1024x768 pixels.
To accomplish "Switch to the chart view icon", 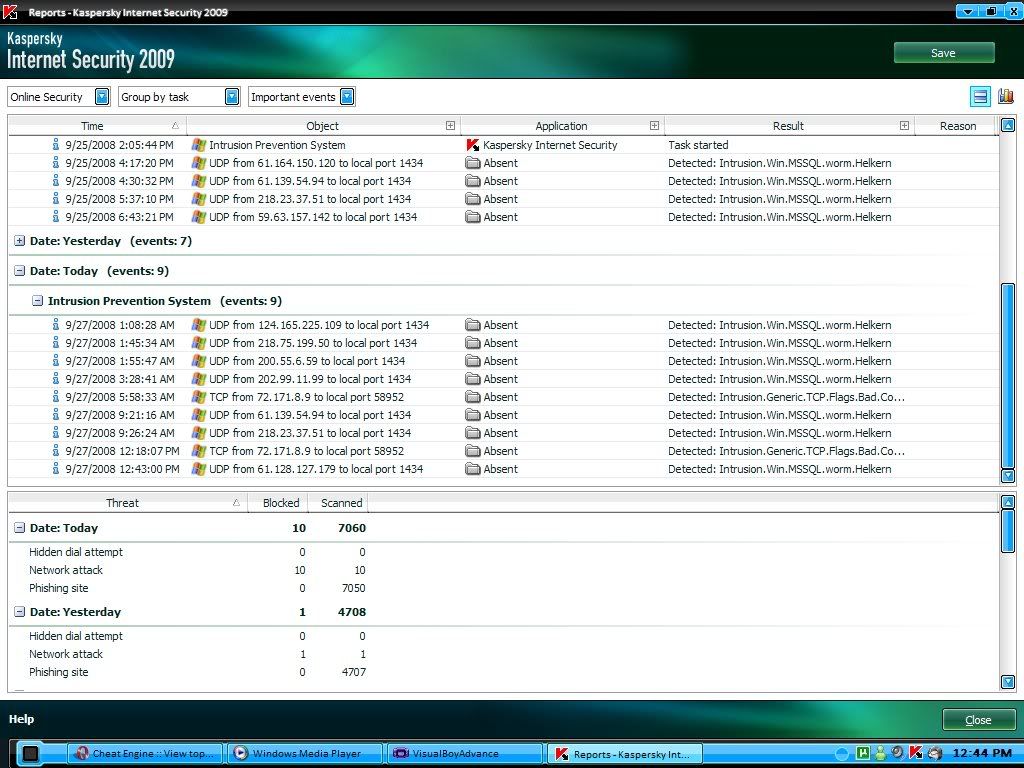I will pyautogui.click(x=1006, y=97).
